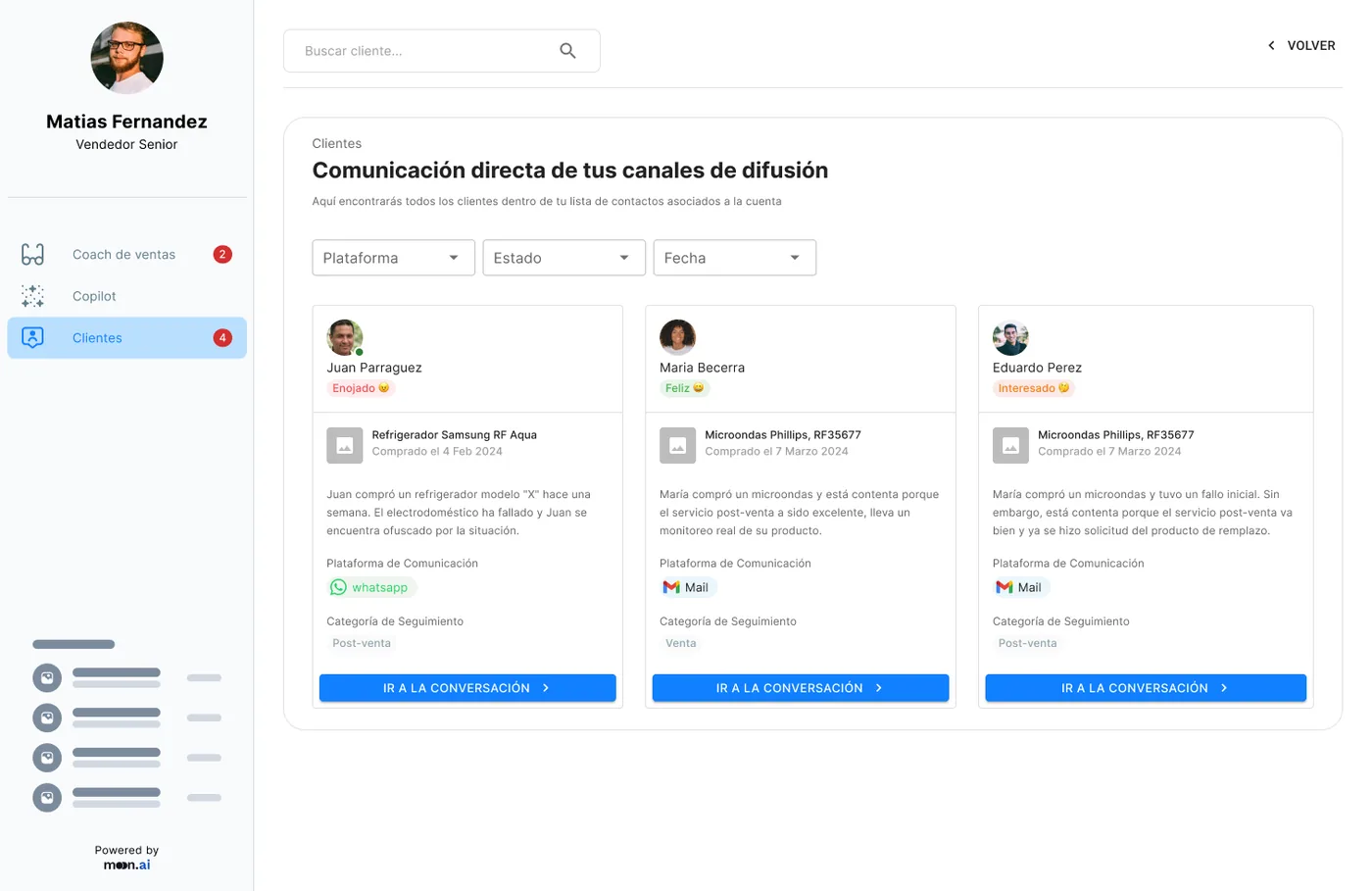Click the Clientes sidebar icon
This screenshot has height=891, width=1372.
(x=32, y=338)
